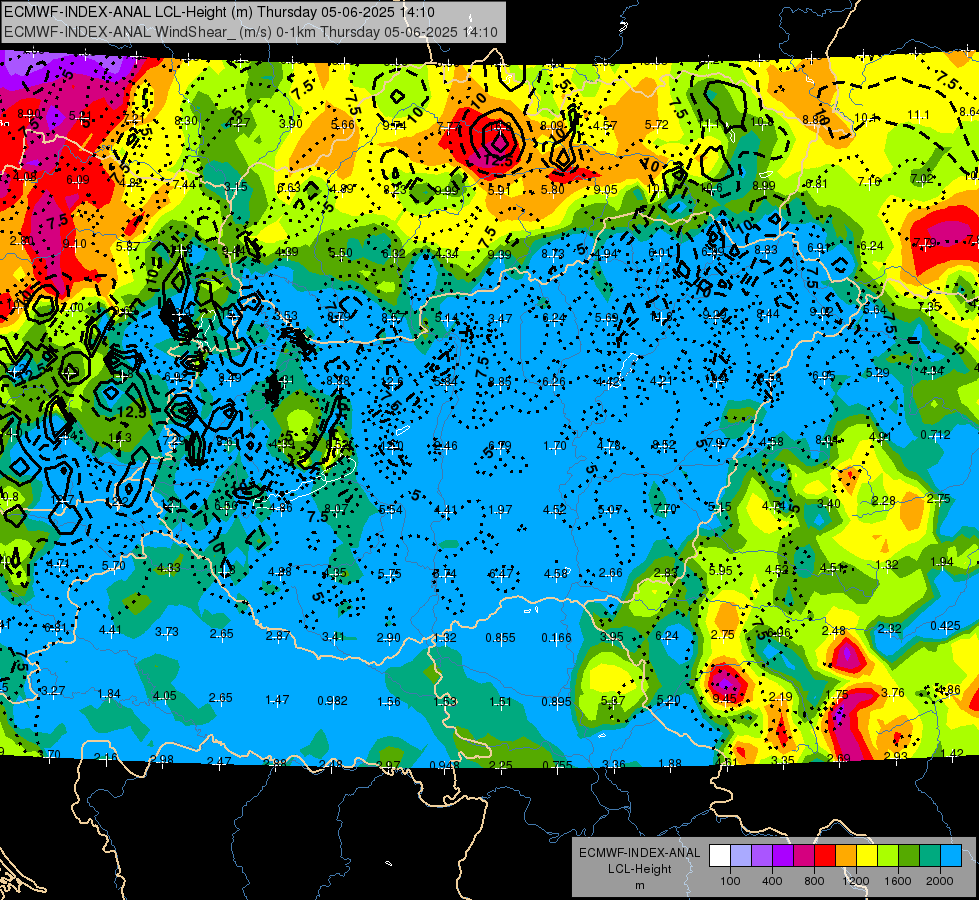Click the wind shear value 2.87

278,636
